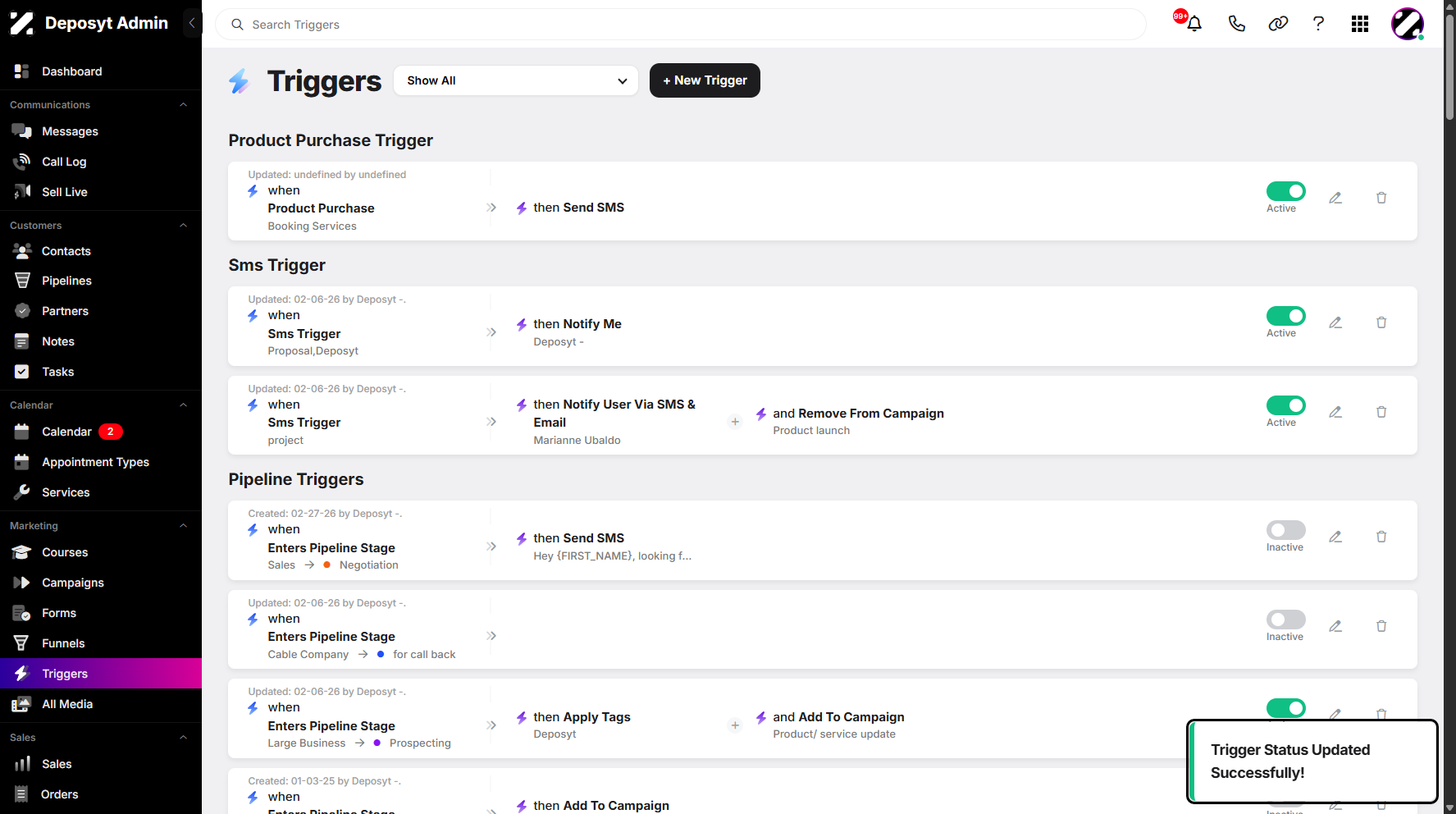Screen dimensions: 1456x814
Task: Disable the Notify Me Sms trigger
Action: pyautogui.click(x=1285, y=316)
